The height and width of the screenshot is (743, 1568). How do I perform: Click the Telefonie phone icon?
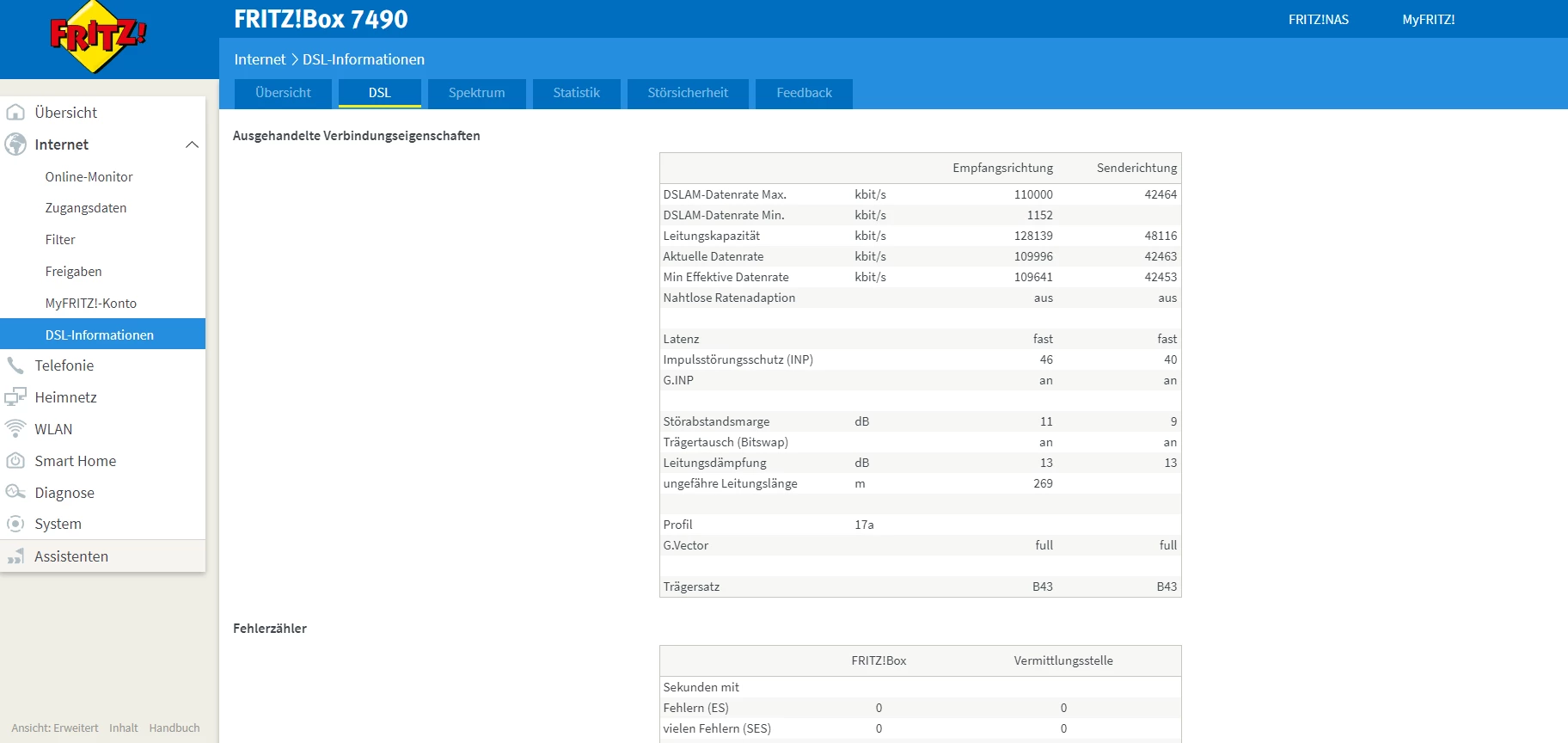click(x=15, y=365)
